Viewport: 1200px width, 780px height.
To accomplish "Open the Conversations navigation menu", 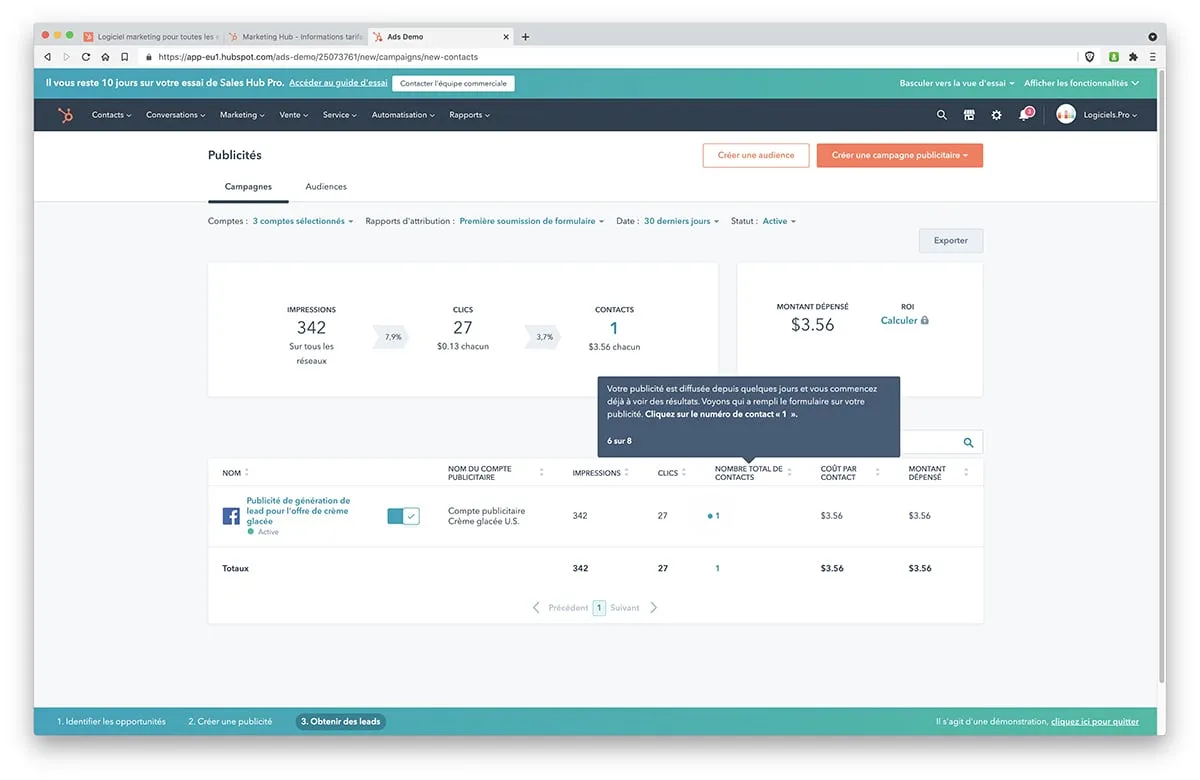I will click(175, 115).
